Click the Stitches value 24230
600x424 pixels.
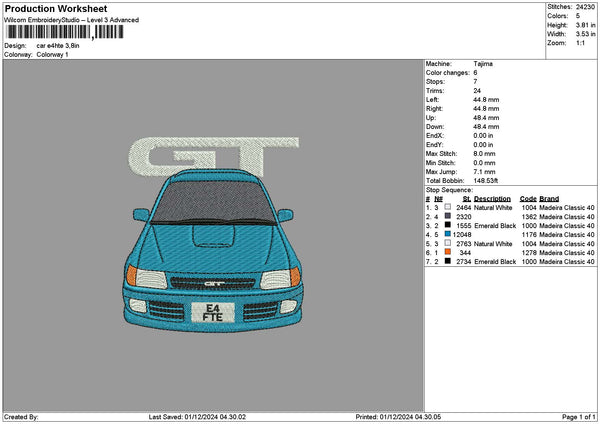point(585,7)
